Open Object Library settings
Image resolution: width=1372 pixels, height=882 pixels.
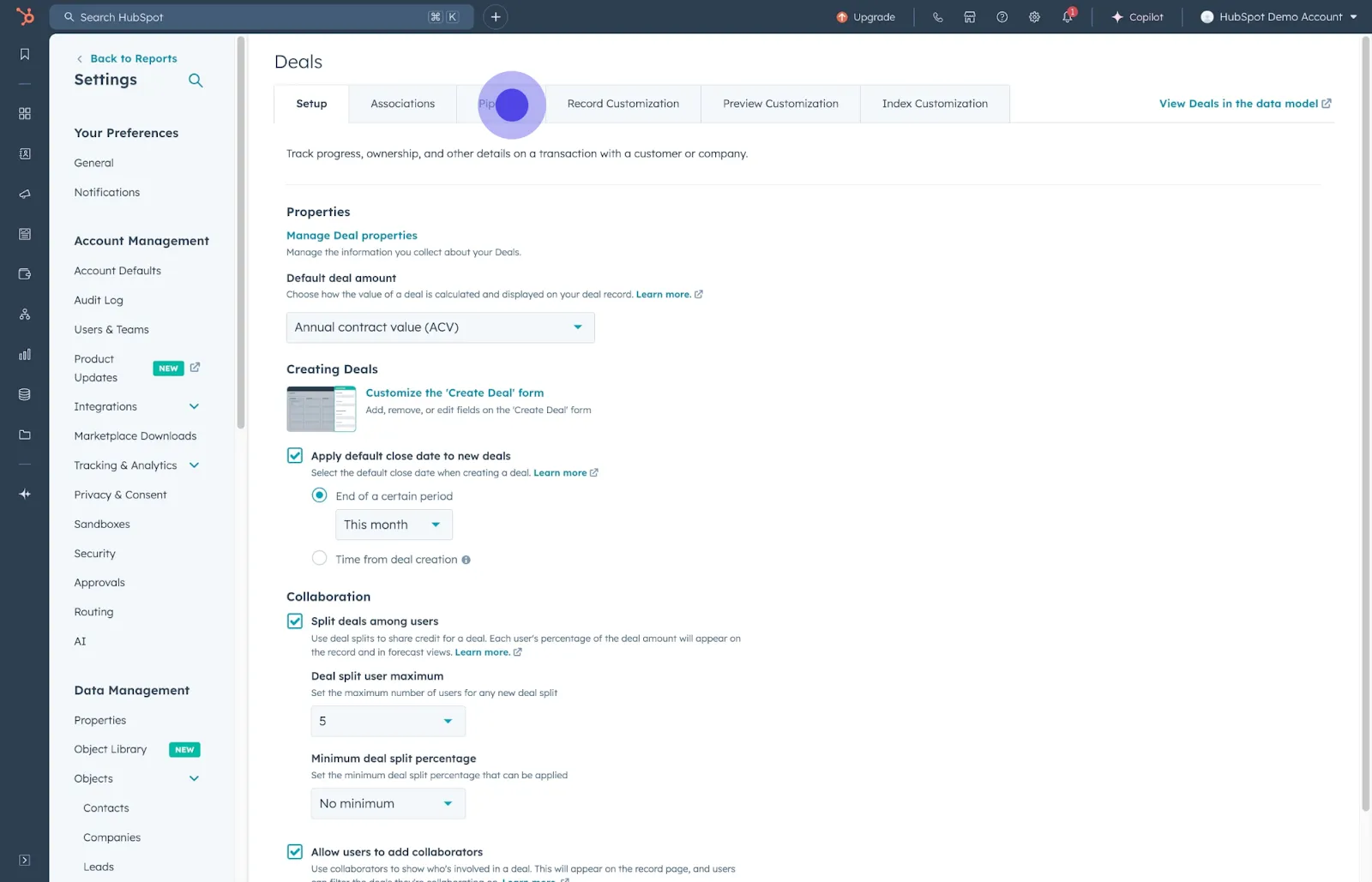pyautogui.click(x=111, y=749)
